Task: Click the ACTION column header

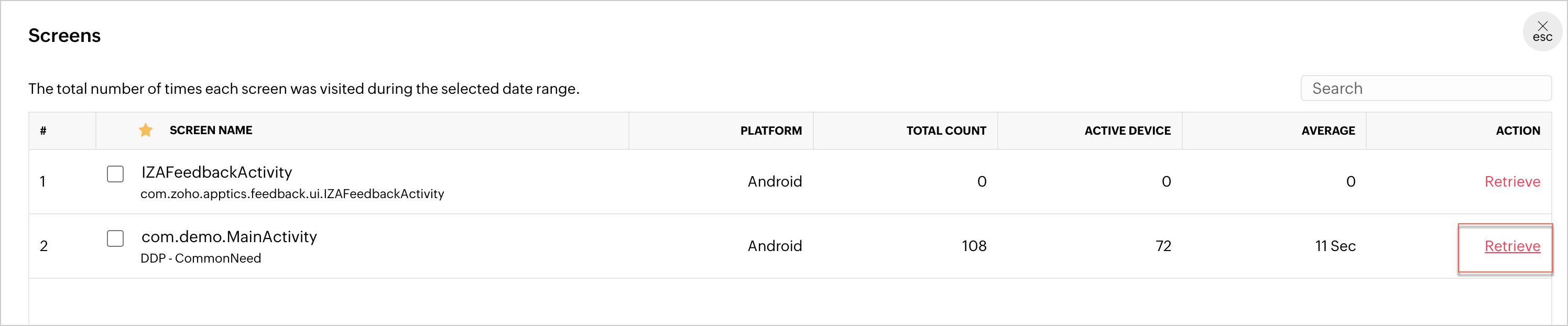Action: coord(1518,131)
